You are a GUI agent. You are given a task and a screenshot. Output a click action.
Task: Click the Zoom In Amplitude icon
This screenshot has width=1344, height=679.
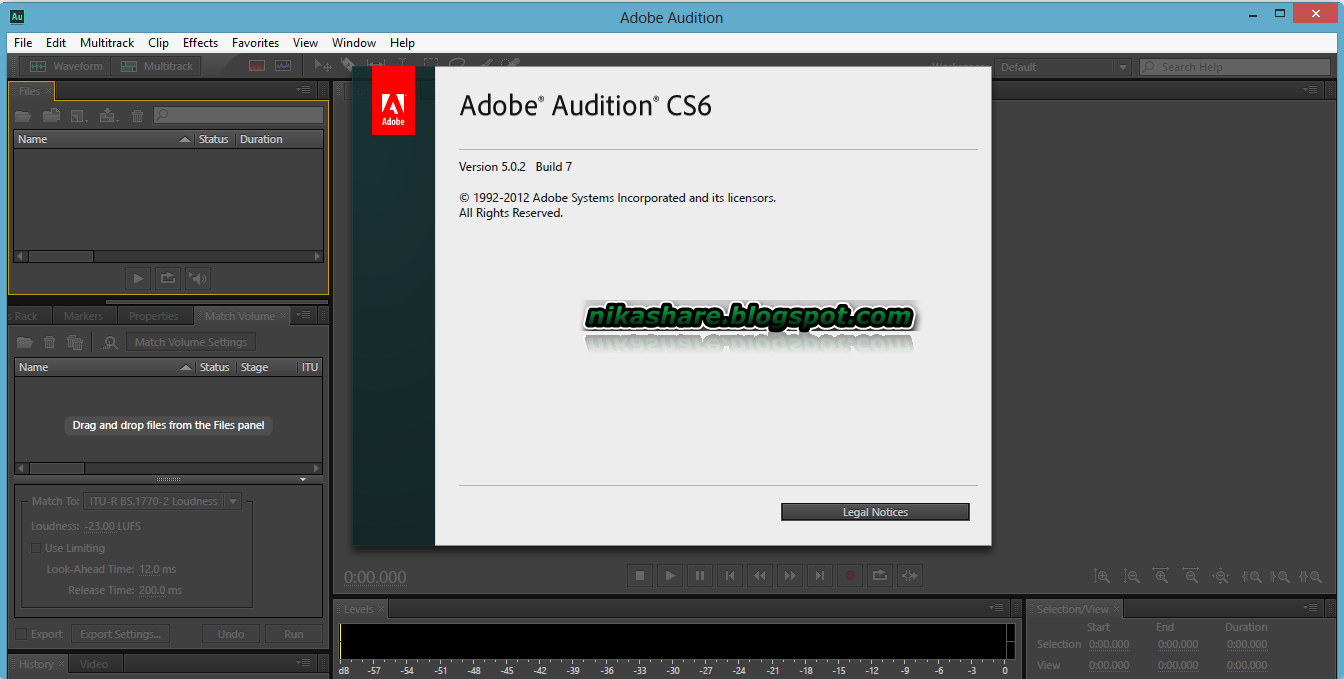coord(1102,576)
